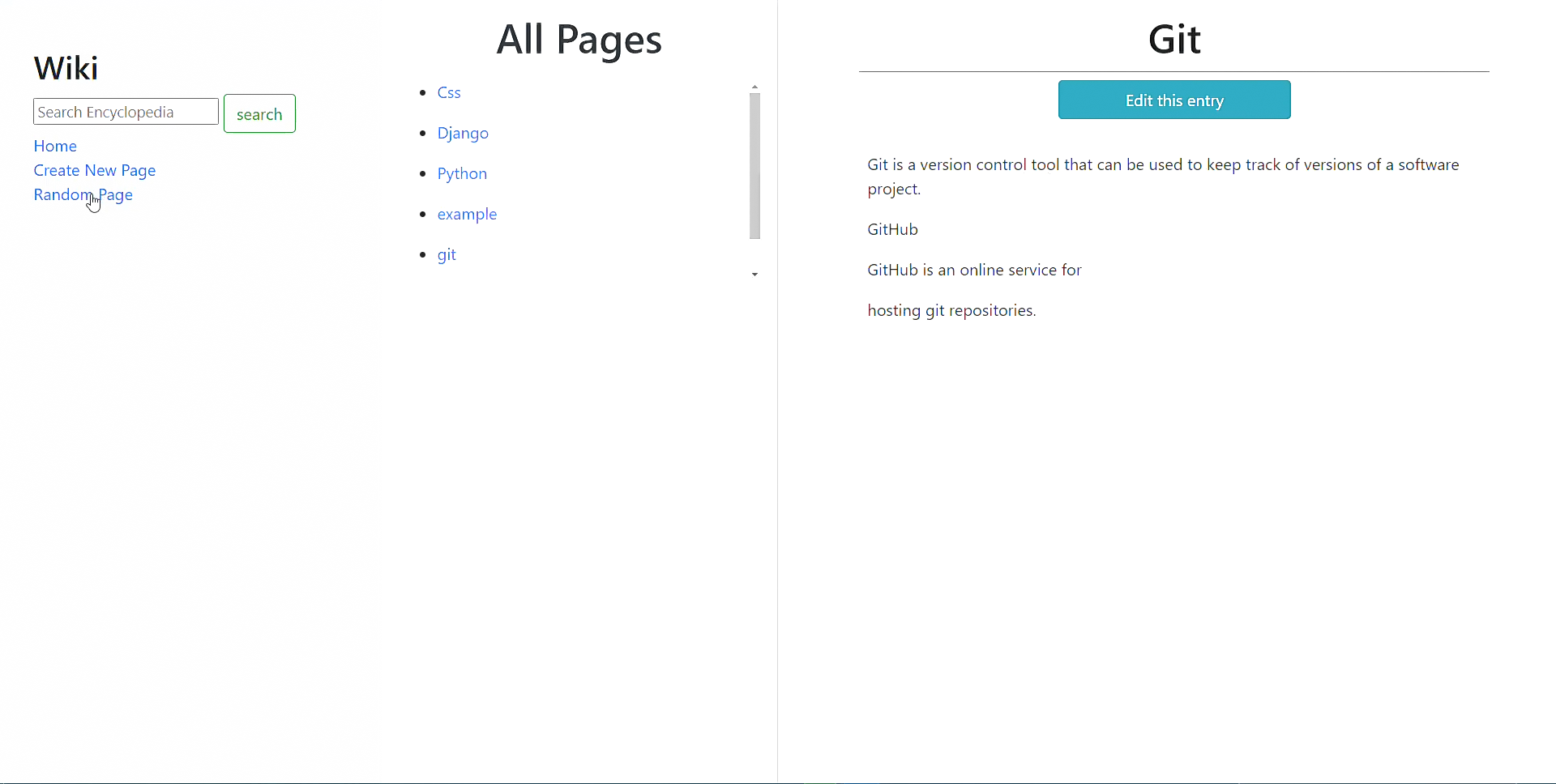Select the Python page link
This screenshot has height=784, width=1556.
(461, 173)
